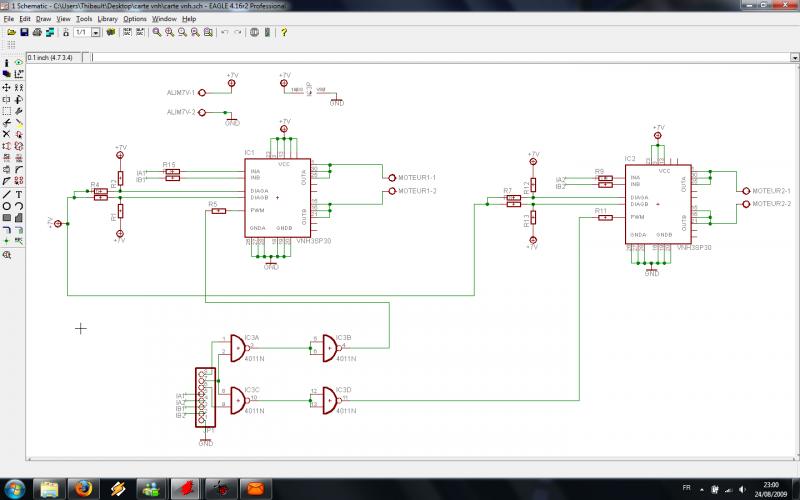Open the Library menu
The image size is (800, 500).
tap(108, 19)
